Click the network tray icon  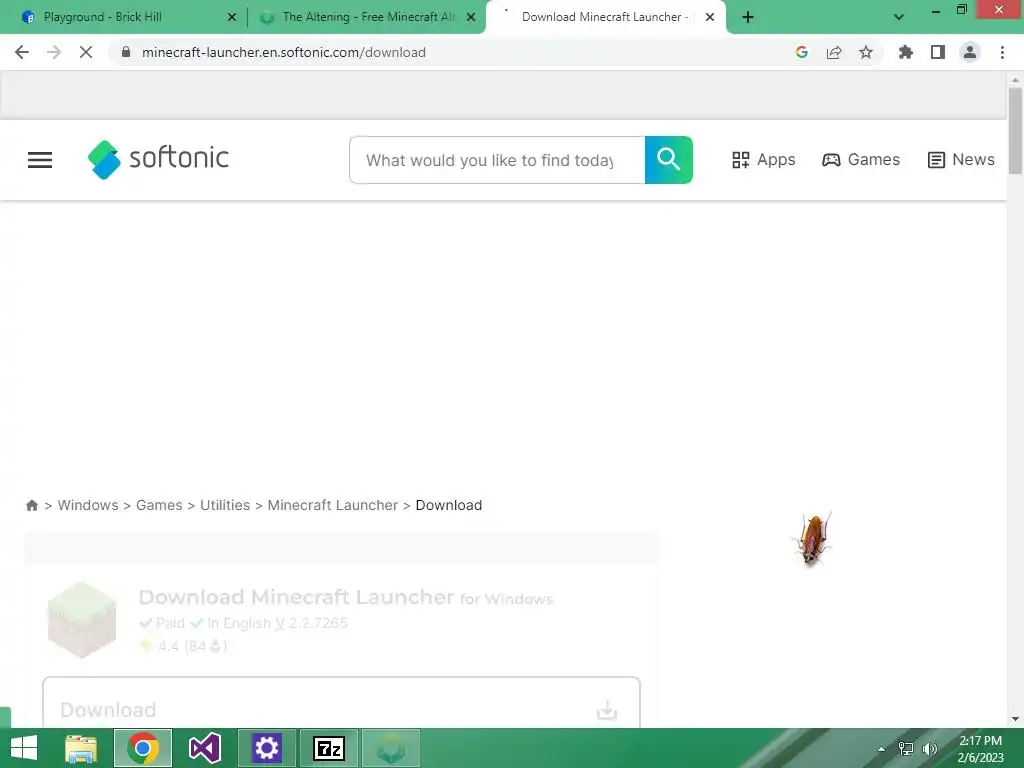906,749
